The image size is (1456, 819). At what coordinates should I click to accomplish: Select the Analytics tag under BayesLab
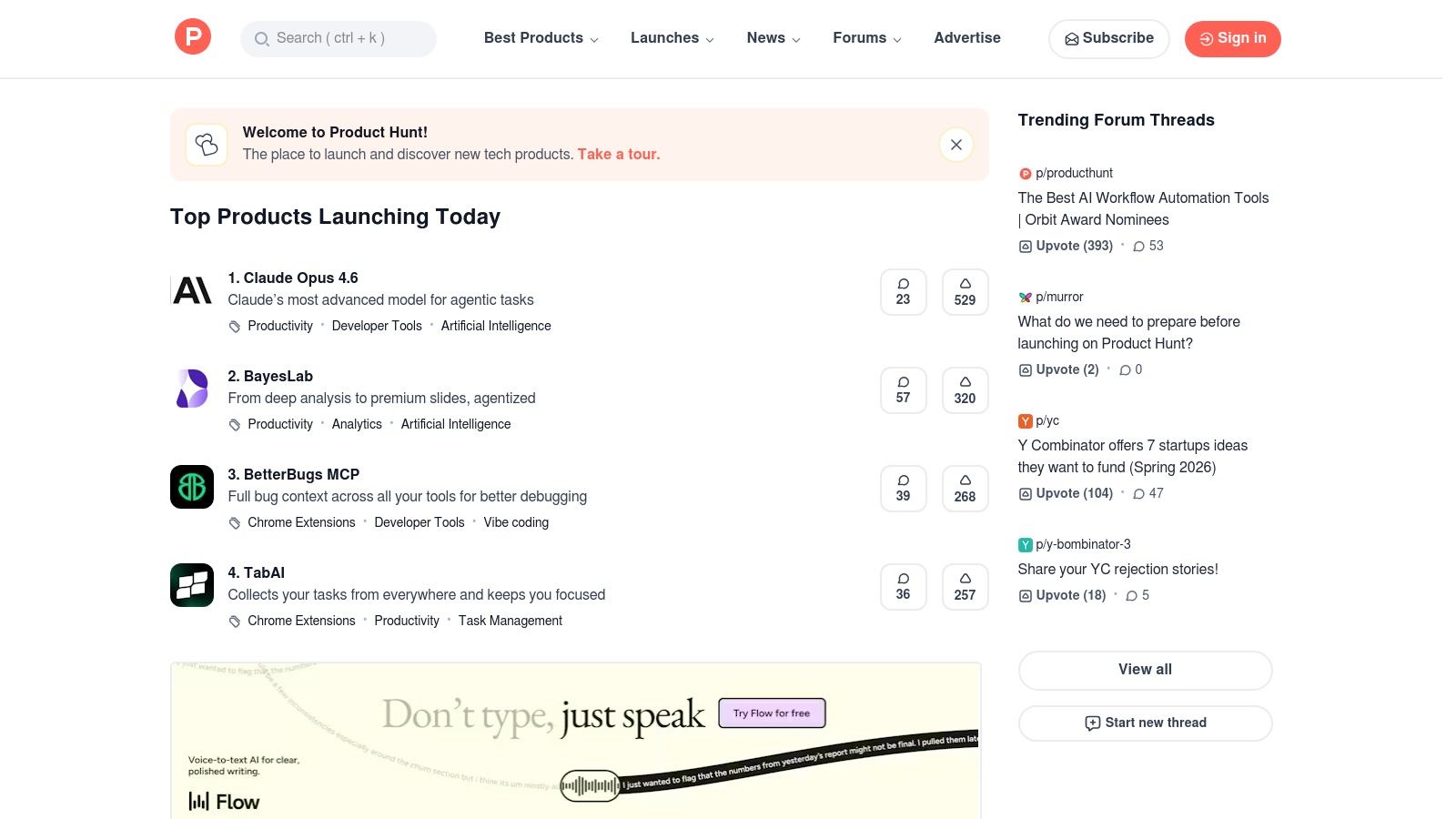point(357,424)
